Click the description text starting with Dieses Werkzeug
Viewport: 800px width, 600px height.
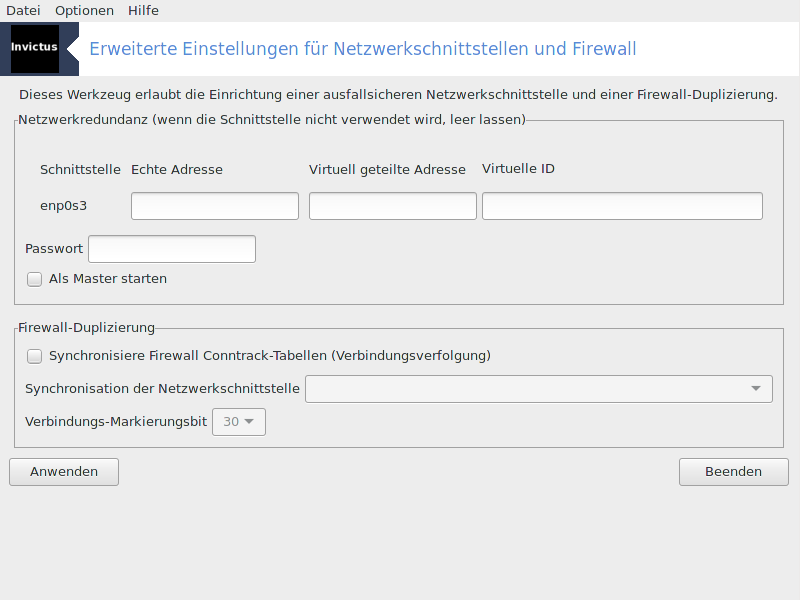(x=398, y=95)
